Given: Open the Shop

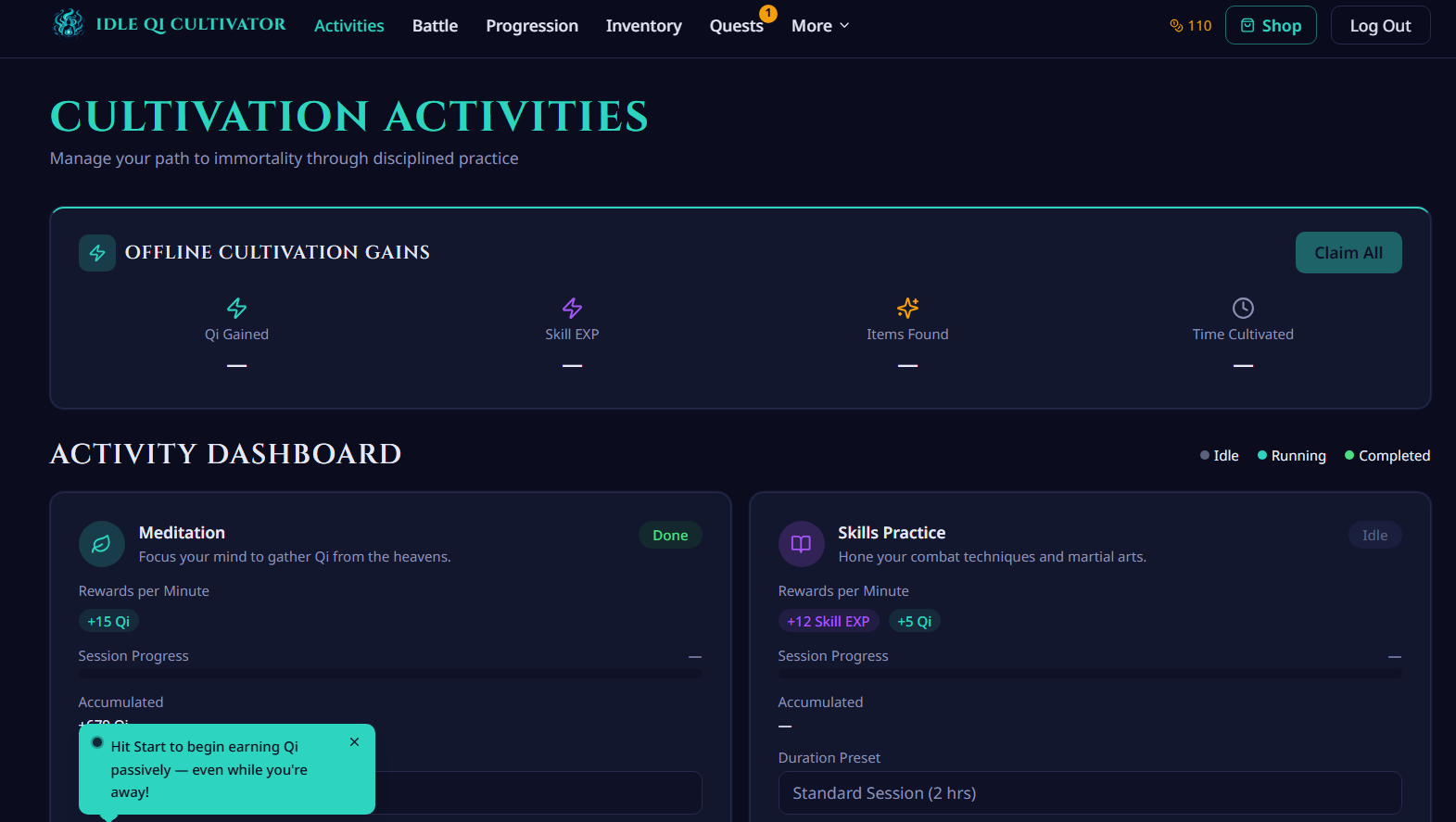Looking at the screenshot, I should click(x=1271, y=25).
